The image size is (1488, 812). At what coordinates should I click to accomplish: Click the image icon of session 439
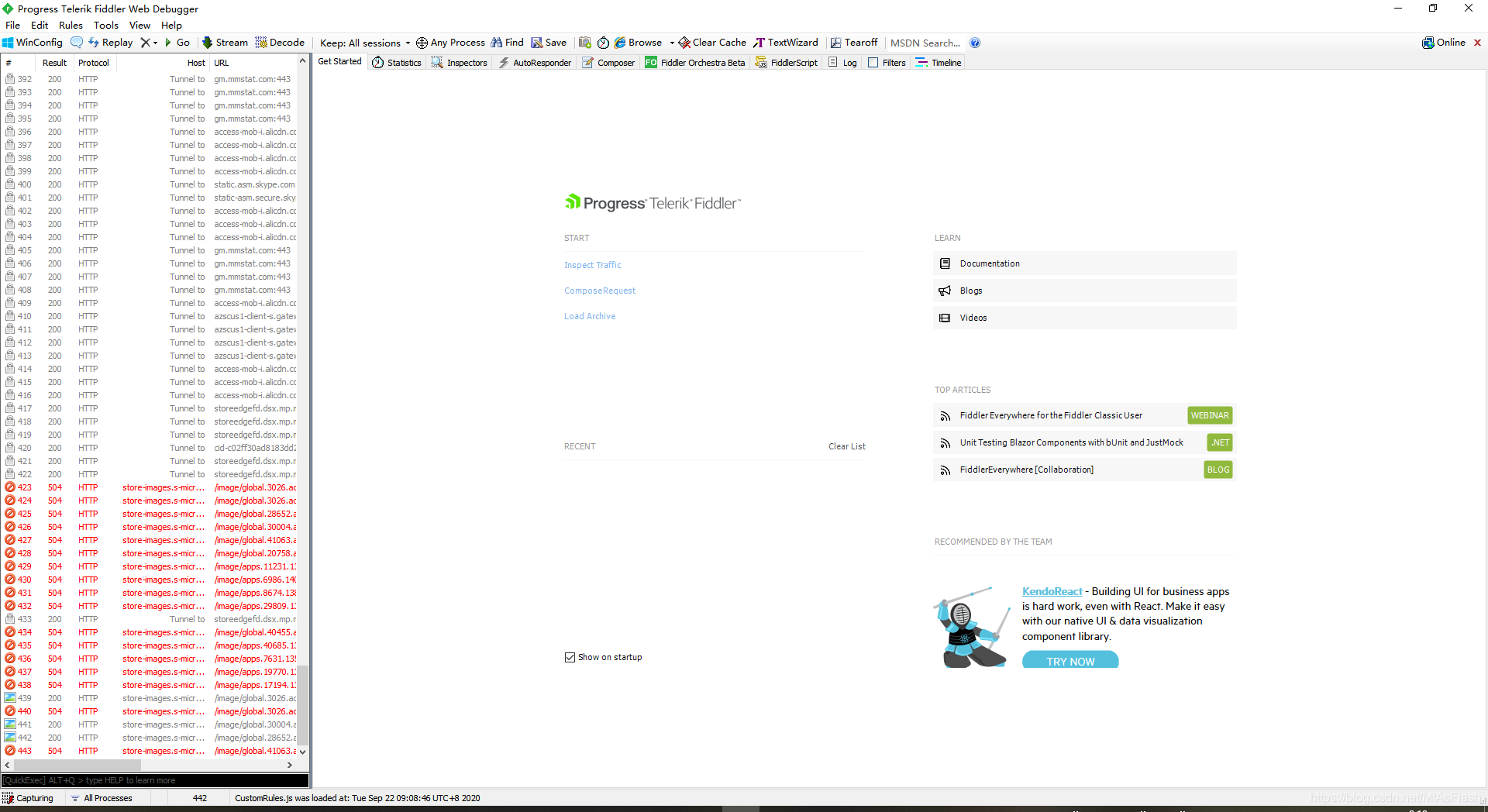pyautogui.click(x=10, y=698)
